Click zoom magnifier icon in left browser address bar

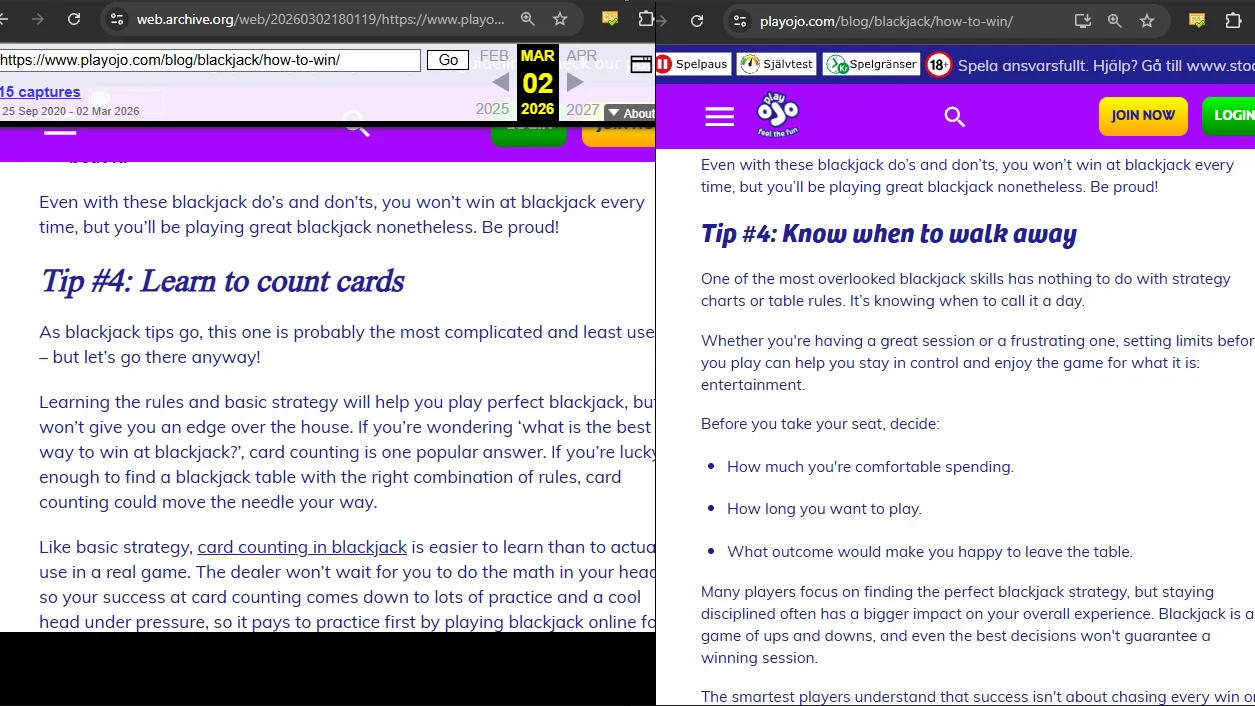528,19
